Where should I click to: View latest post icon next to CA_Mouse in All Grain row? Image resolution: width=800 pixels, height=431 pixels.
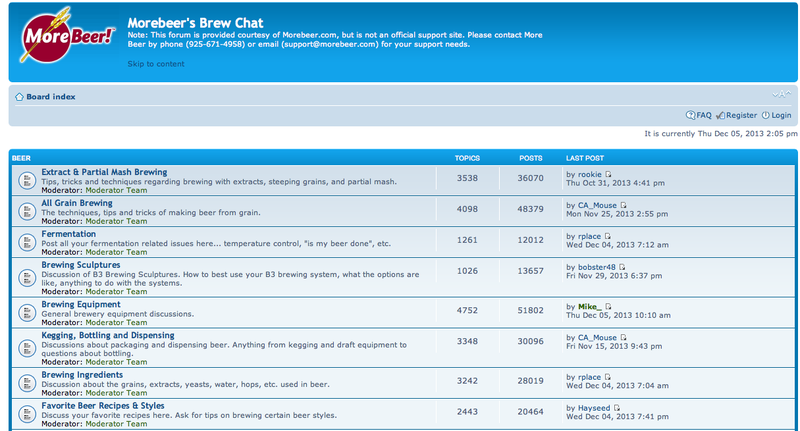[x=623, y=205]
